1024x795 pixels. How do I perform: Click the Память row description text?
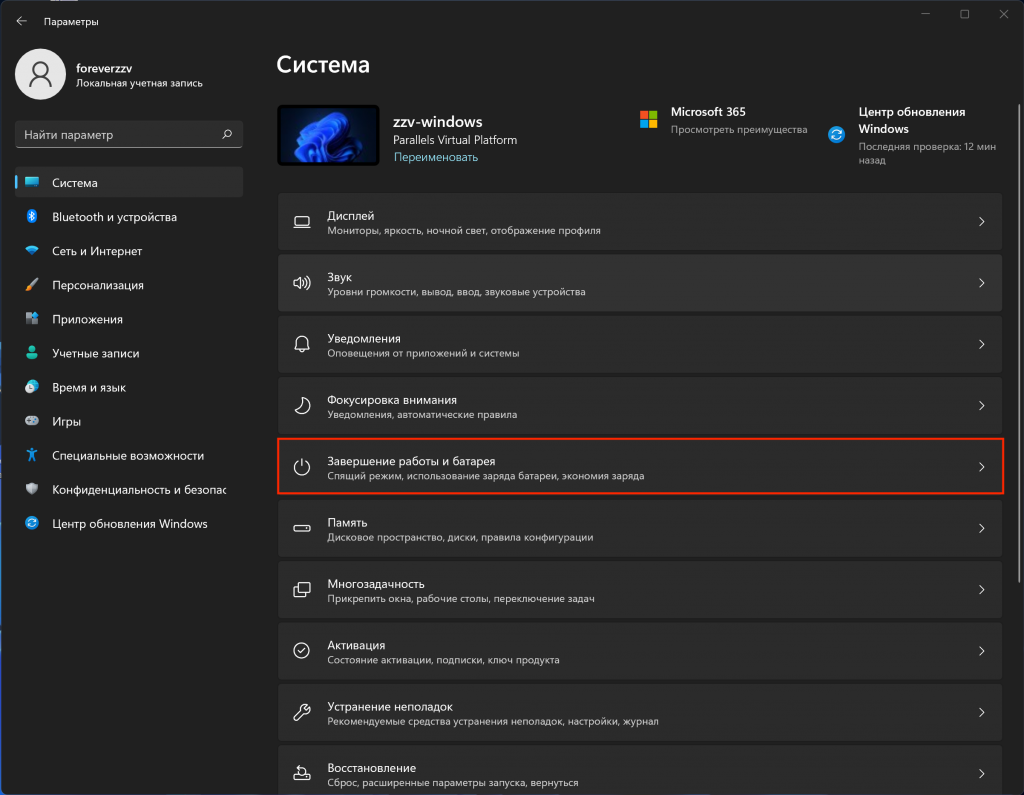[x=460, y=537]
